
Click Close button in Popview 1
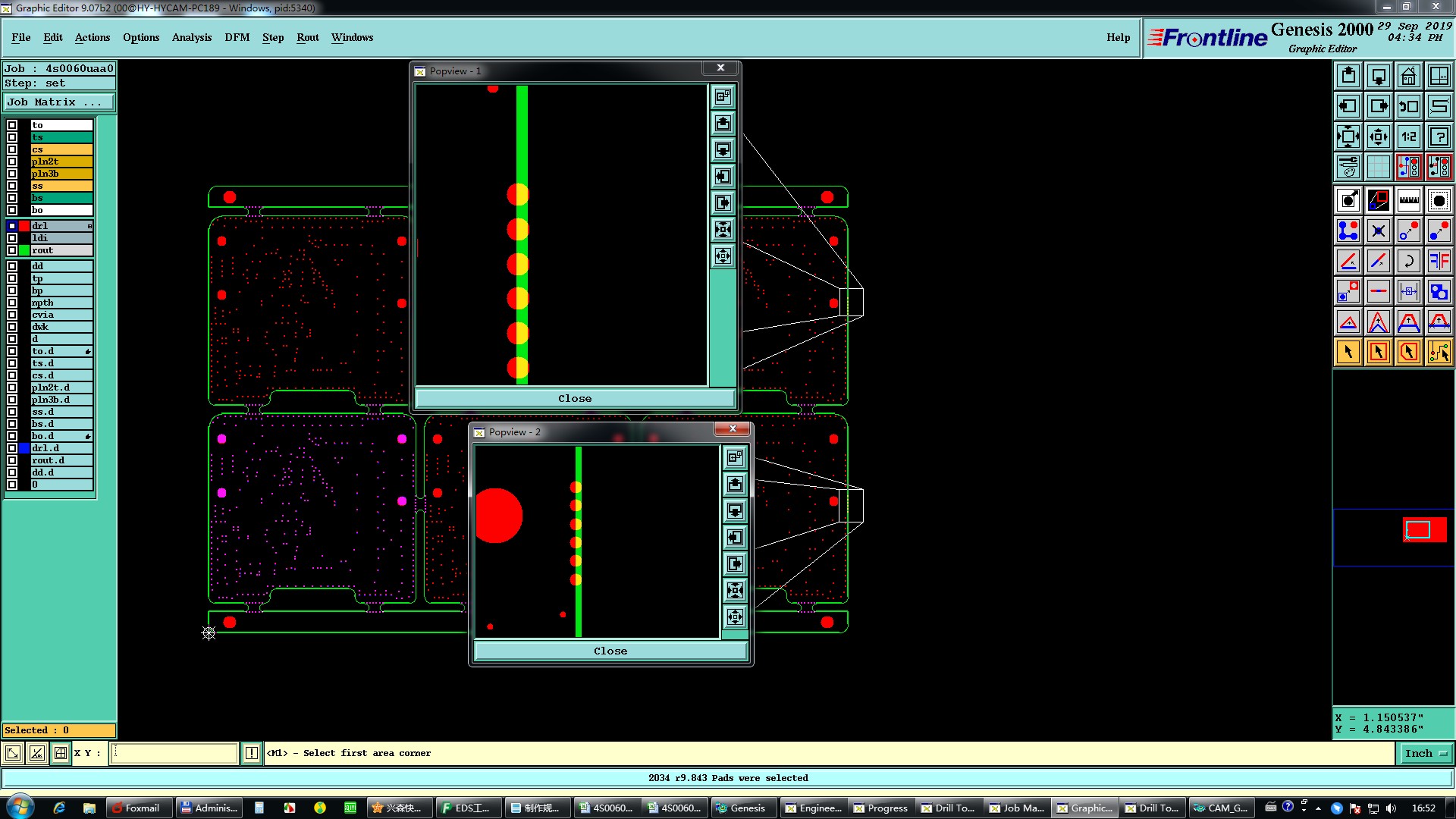coord(575,398)
